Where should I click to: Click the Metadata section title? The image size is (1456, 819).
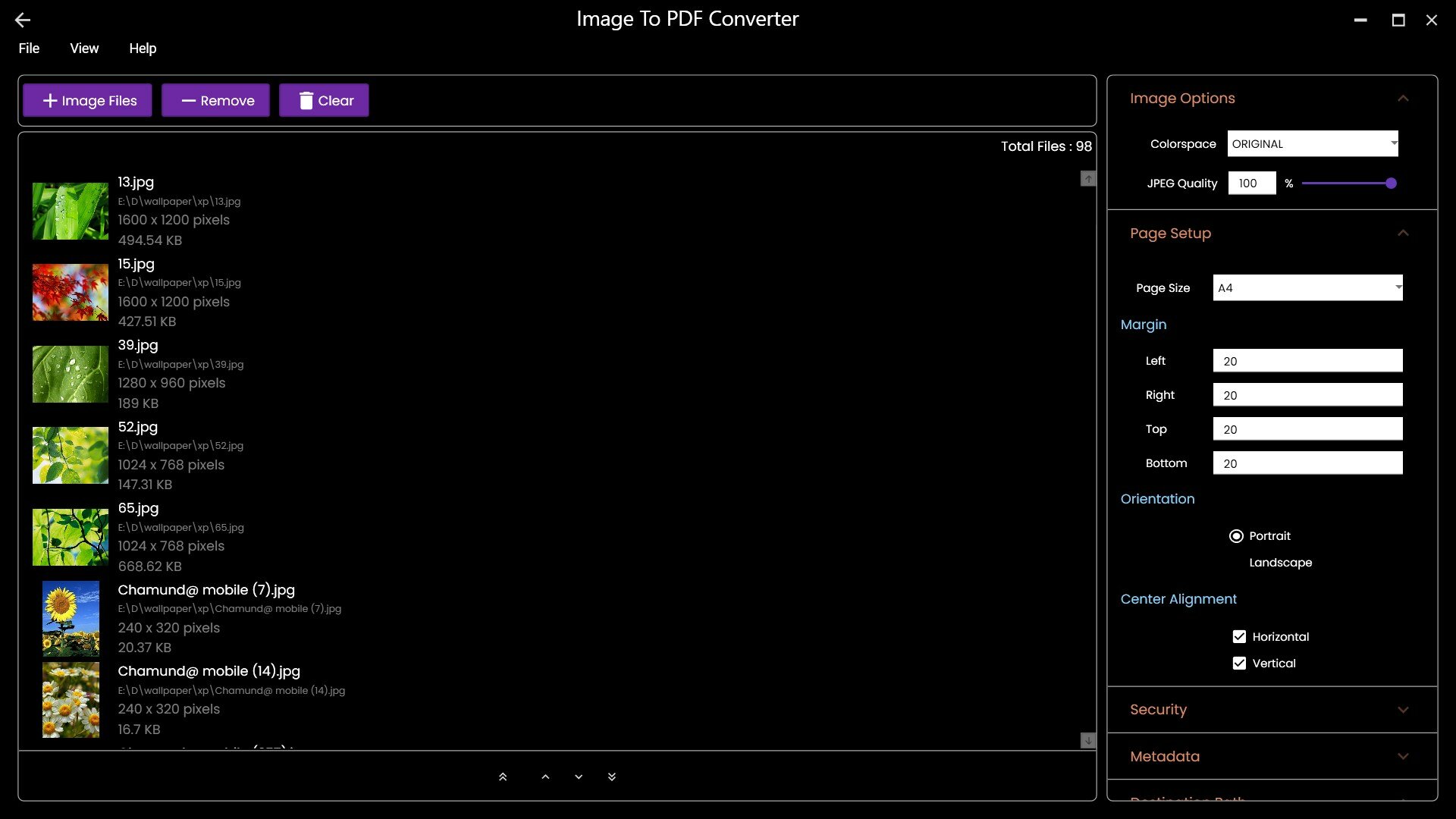coord(1165,757)
